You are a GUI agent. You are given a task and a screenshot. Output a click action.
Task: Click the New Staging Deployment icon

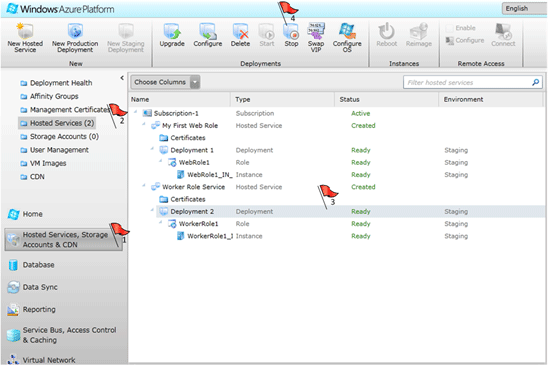(x=126, y=31)
